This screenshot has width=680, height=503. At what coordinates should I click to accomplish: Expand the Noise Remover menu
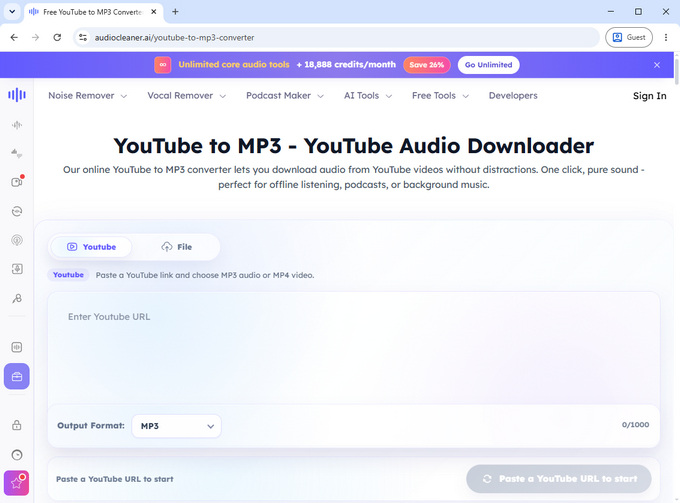[x=88, y=95]
